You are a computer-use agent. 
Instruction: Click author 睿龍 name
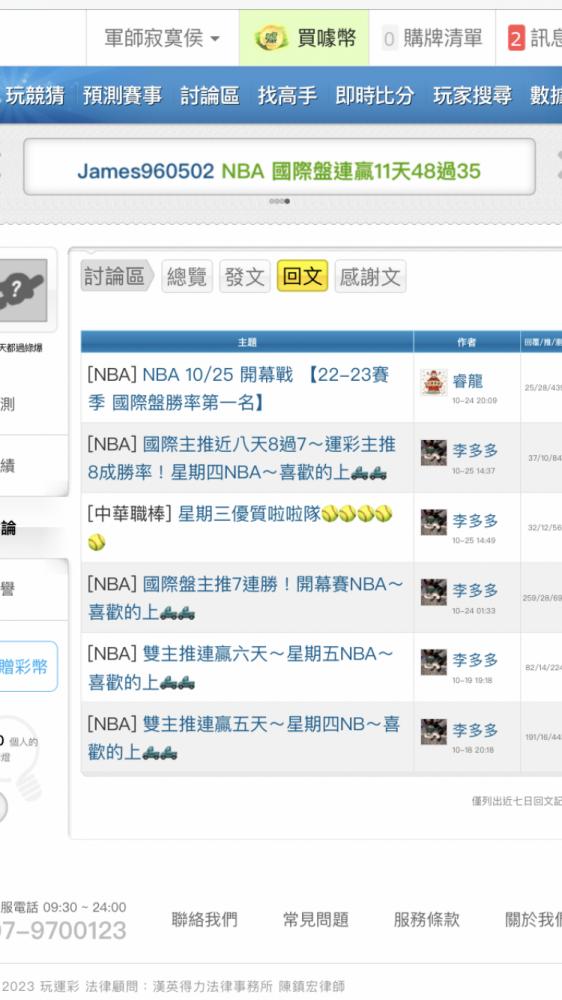468,381
